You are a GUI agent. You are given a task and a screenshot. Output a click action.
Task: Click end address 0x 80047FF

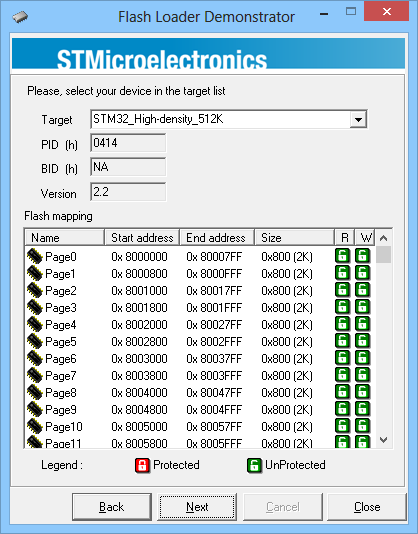pyautogui.click(x=214, y=393)
